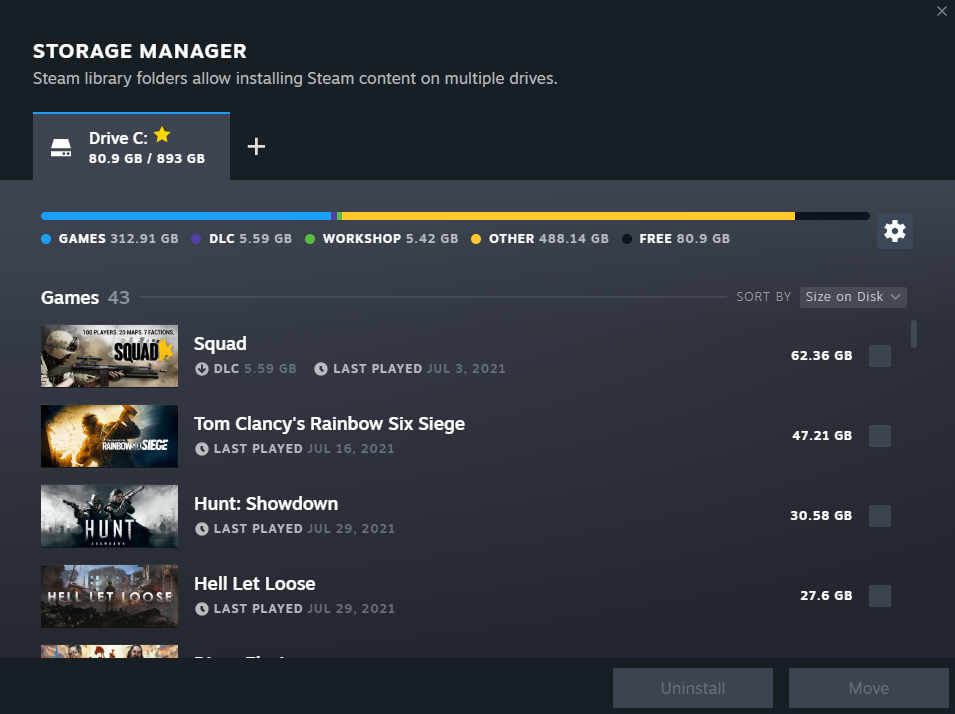Close the Storage Manager window
This screenshot has width=955, height=714.
941,11
